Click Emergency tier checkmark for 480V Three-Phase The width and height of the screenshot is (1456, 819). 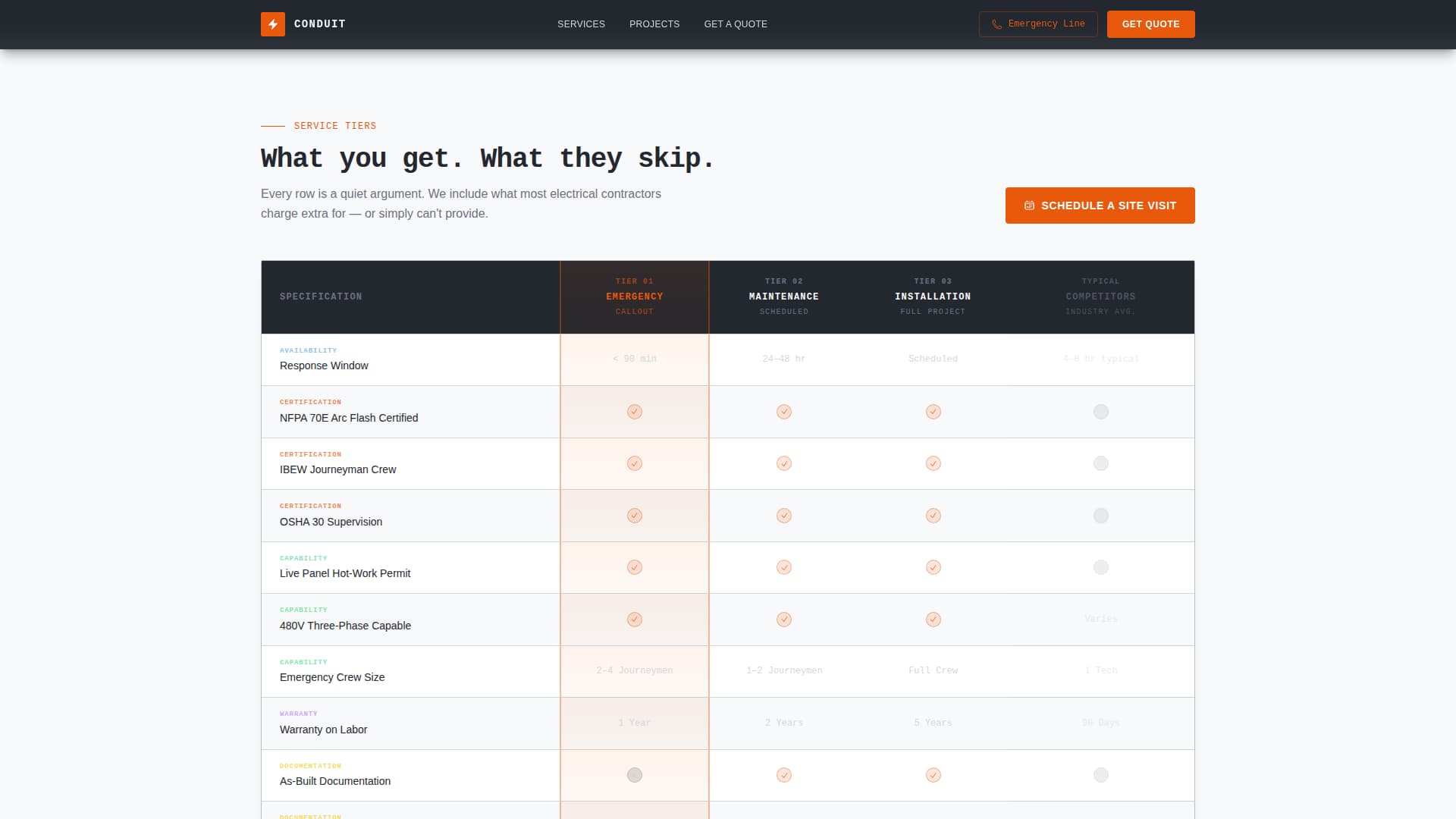pyautogui.click(x=635, y=620)
